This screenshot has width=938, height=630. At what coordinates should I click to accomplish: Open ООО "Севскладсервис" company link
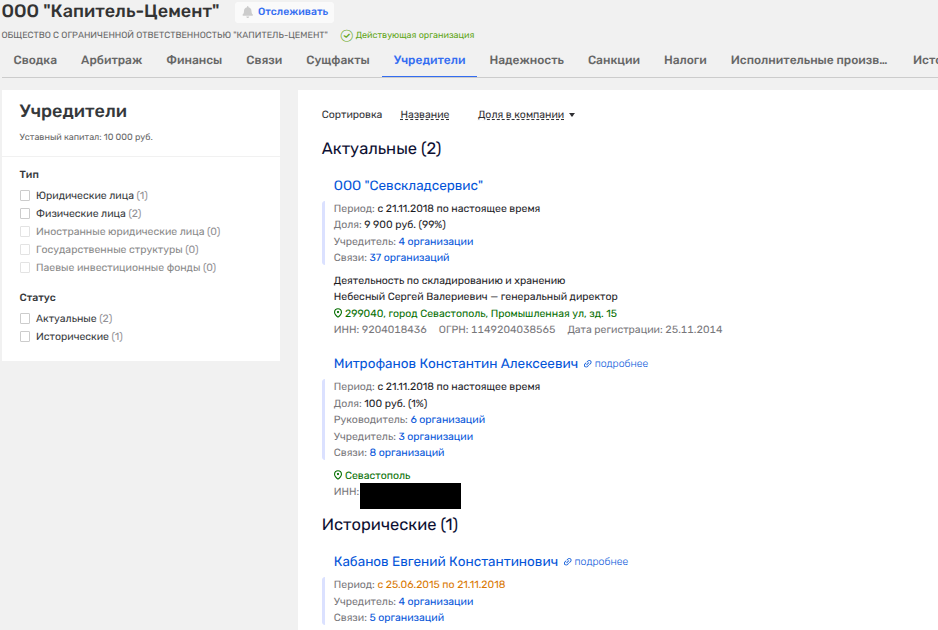pos(408,186)
